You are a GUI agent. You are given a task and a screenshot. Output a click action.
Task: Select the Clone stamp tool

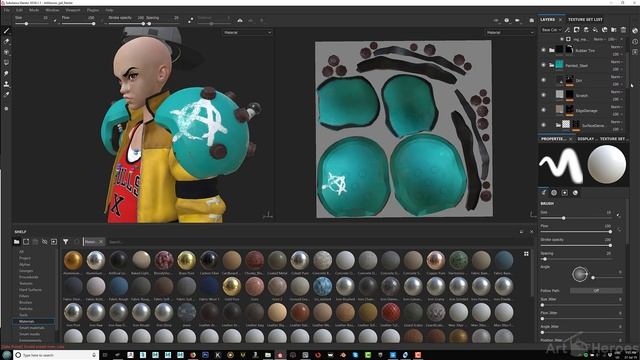[x=6, y=84]
